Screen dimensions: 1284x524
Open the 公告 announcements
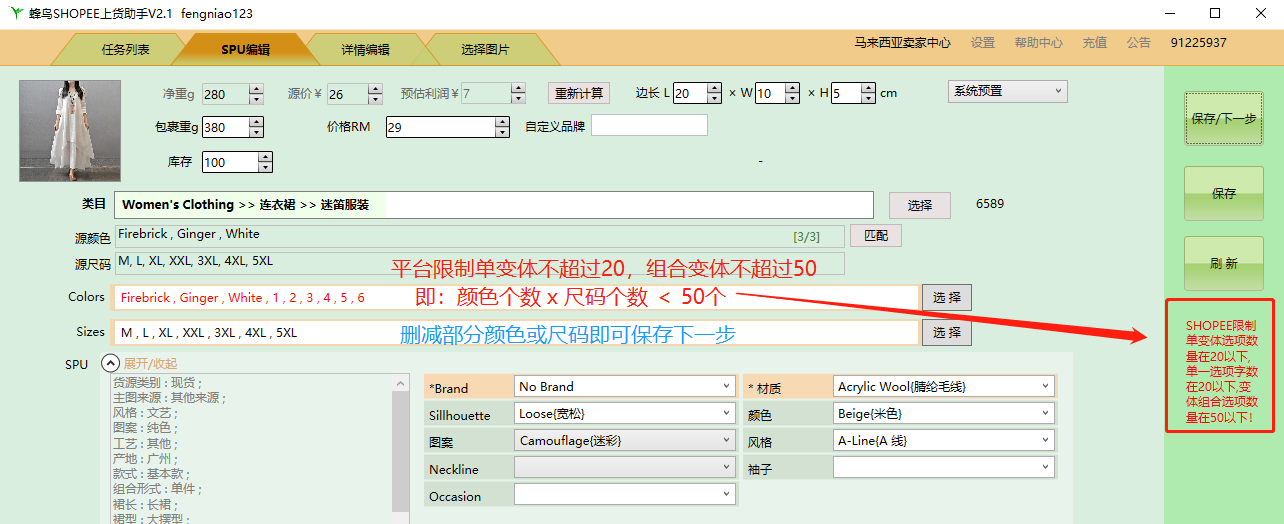[1139, 43]
